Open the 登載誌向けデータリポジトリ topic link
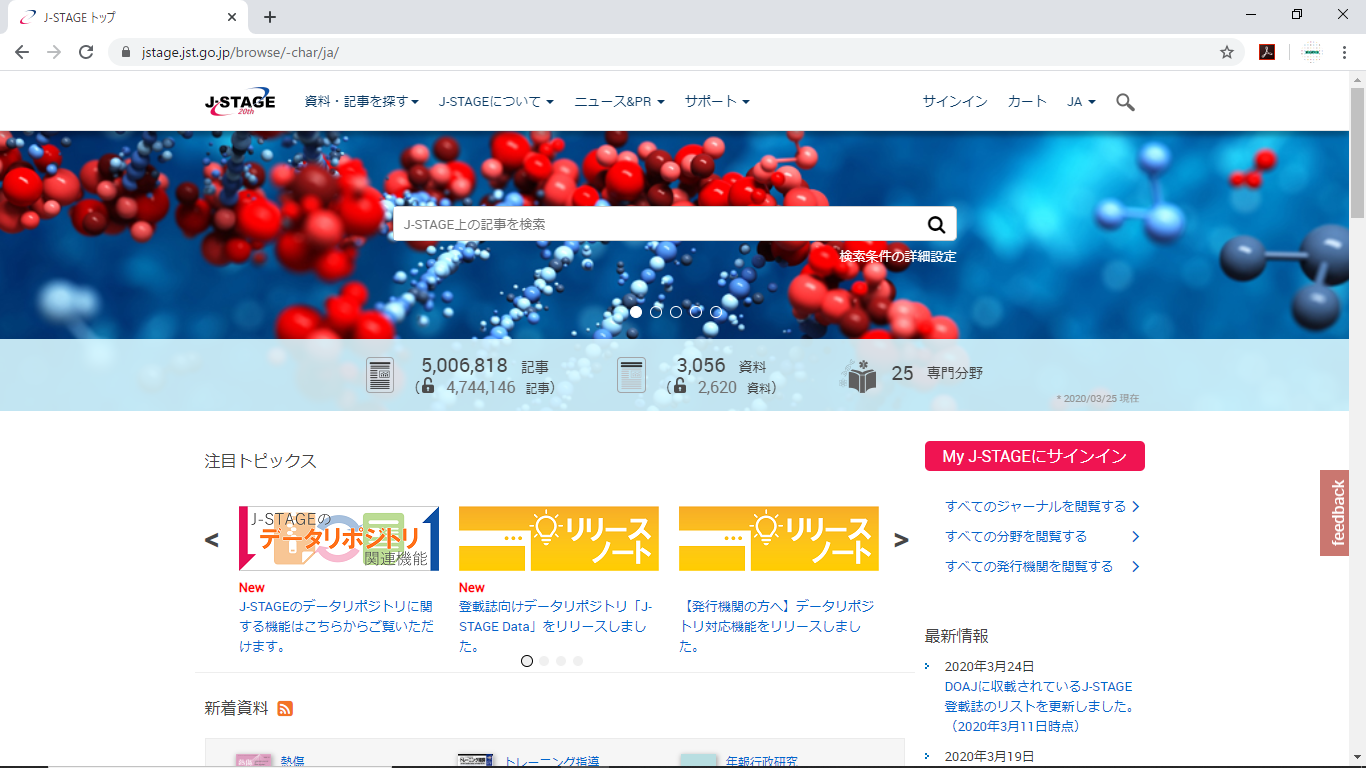 tap(556, 626)
